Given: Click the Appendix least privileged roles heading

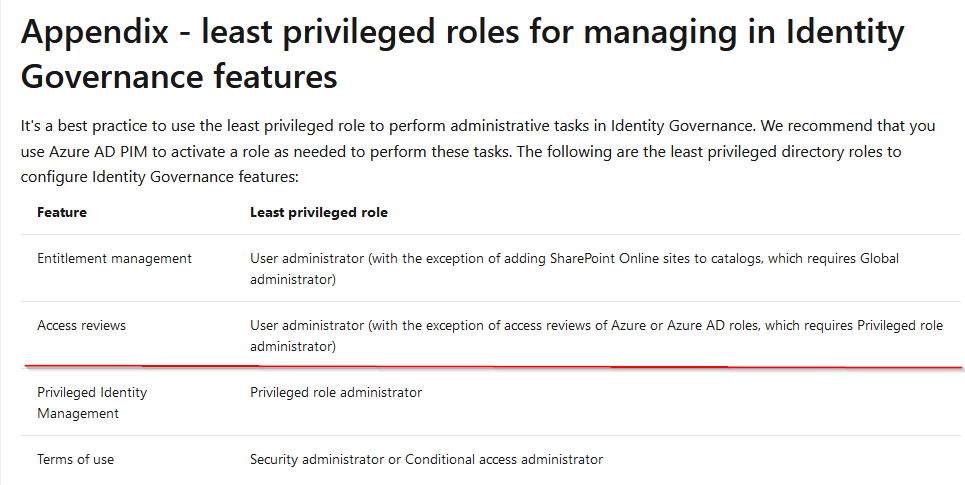Looking at the screenshot, I should [463, 54].
